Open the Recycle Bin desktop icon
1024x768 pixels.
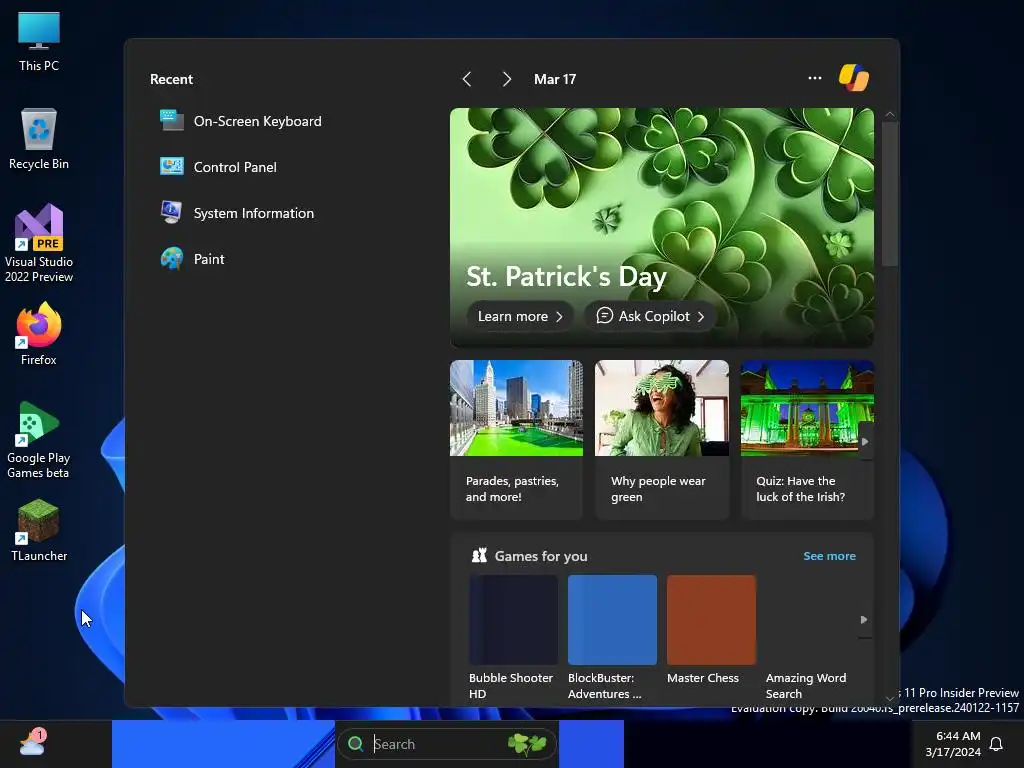[x=39, y=138]
